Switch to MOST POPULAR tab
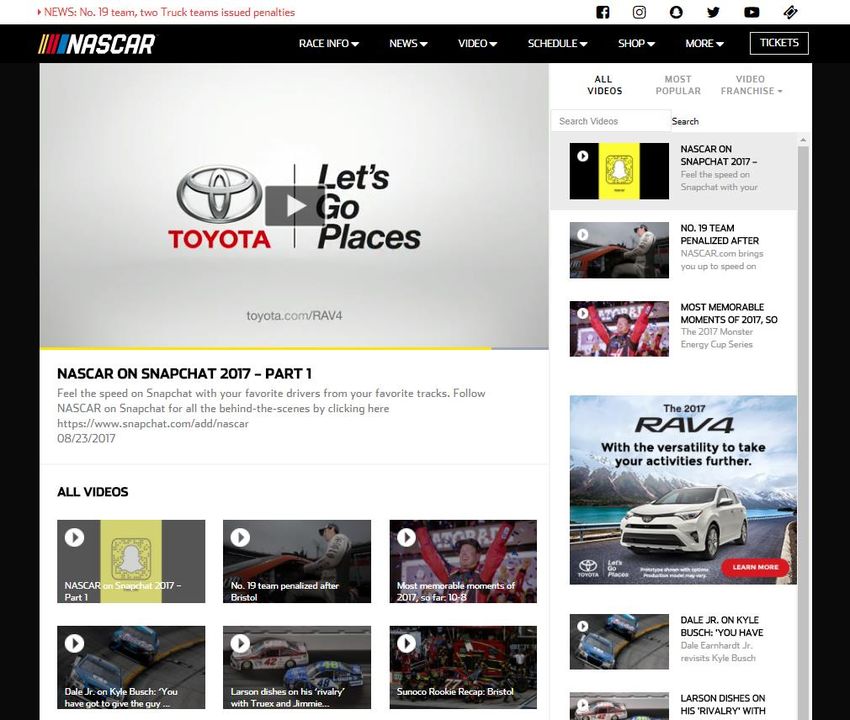The image size is (850, 720). coord(678,85)
